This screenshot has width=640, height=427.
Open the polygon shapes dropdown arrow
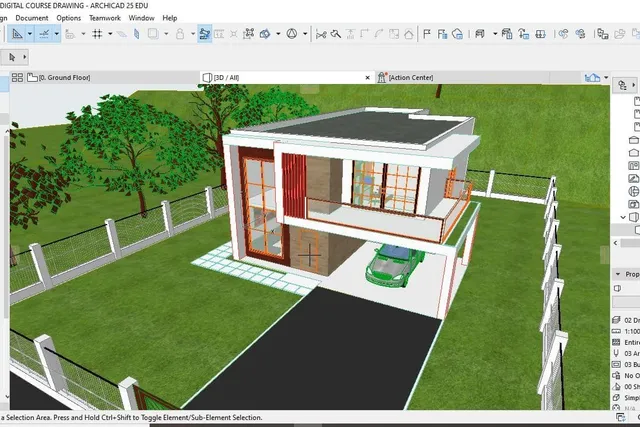click(x=278, y=34)
